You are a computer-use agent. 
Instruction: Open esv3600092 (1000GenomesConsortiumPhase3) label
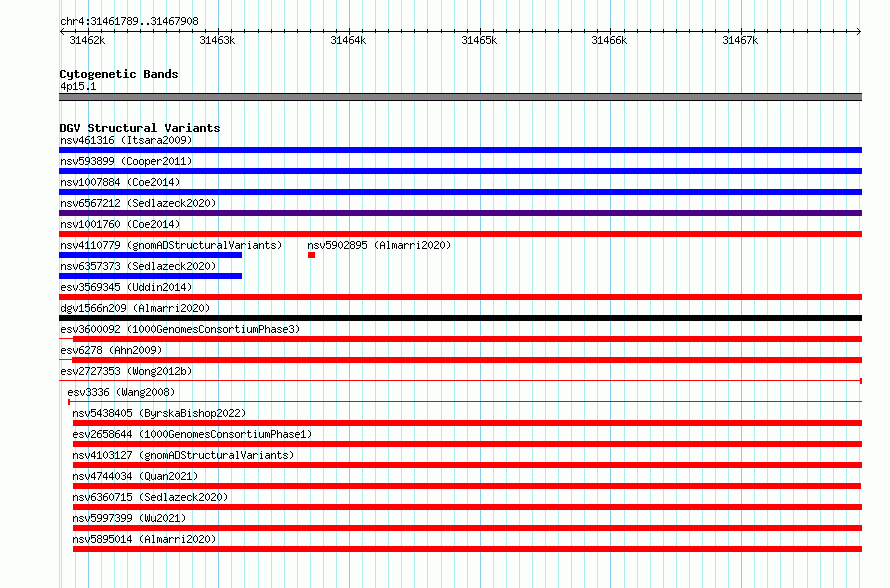tap(180, 329)
